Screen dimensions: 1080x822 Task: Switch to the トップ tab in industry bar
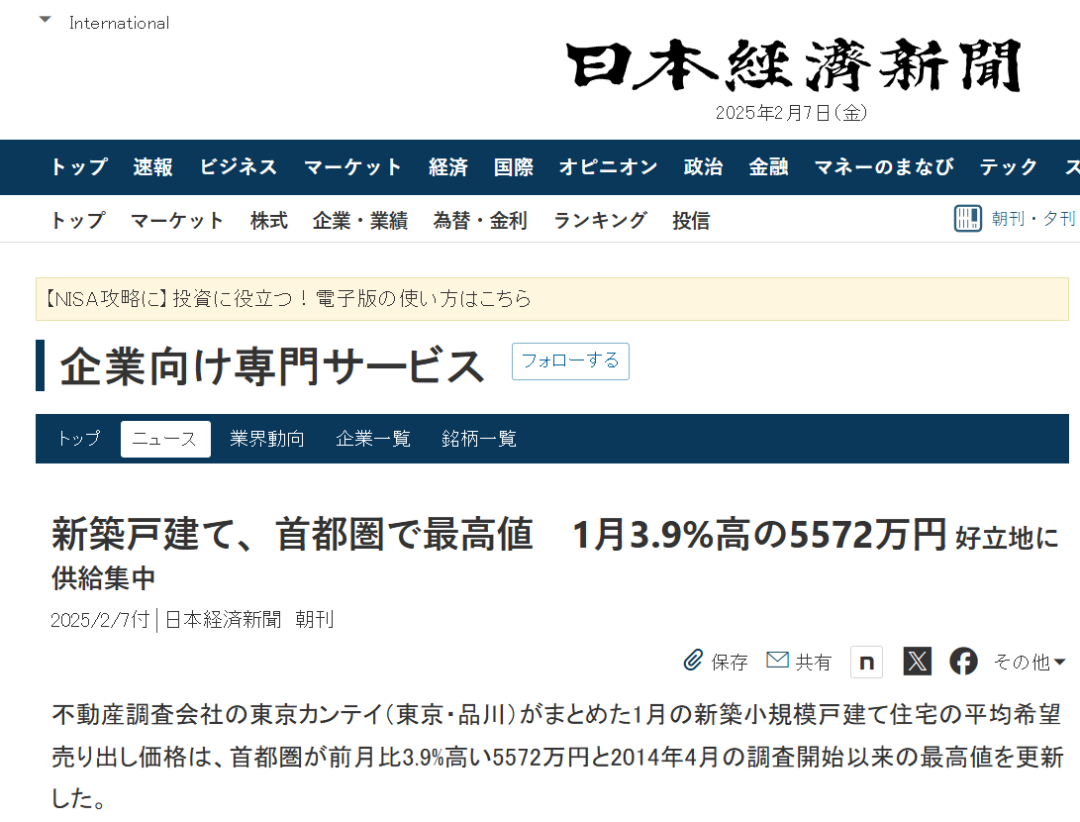click(79, 439)
